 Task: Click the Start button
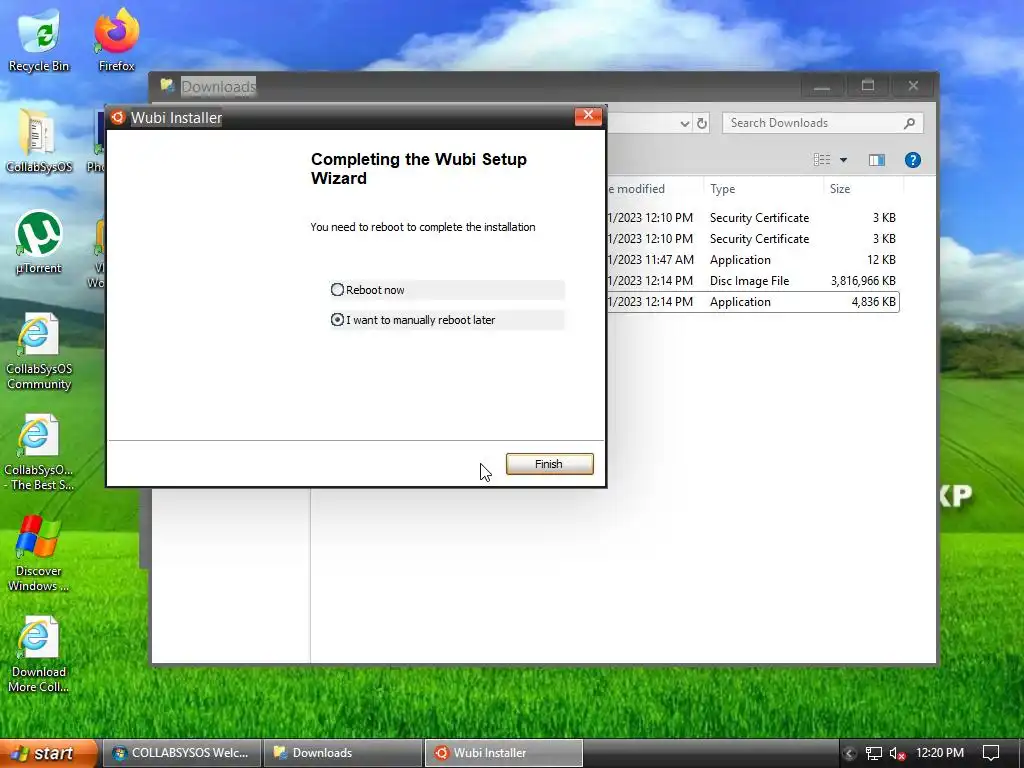48,753
